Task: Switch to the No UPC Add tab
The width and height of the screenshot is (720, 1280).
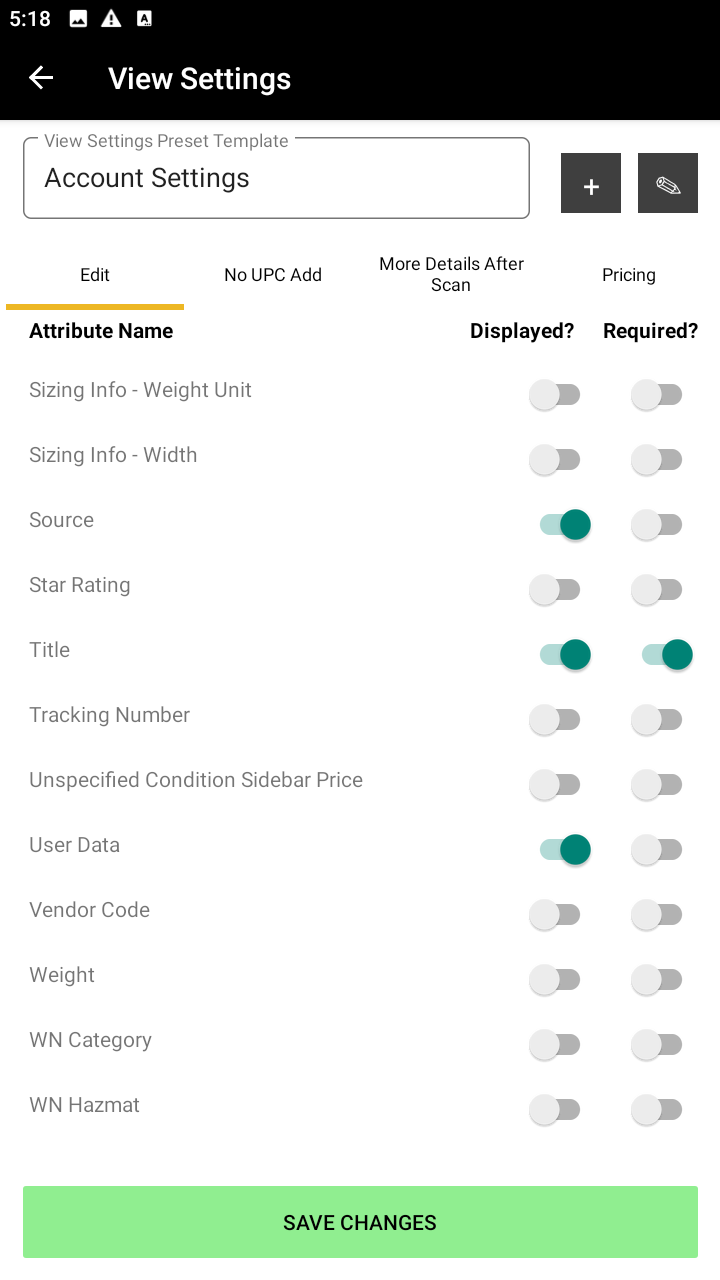Action: (273, 275)
